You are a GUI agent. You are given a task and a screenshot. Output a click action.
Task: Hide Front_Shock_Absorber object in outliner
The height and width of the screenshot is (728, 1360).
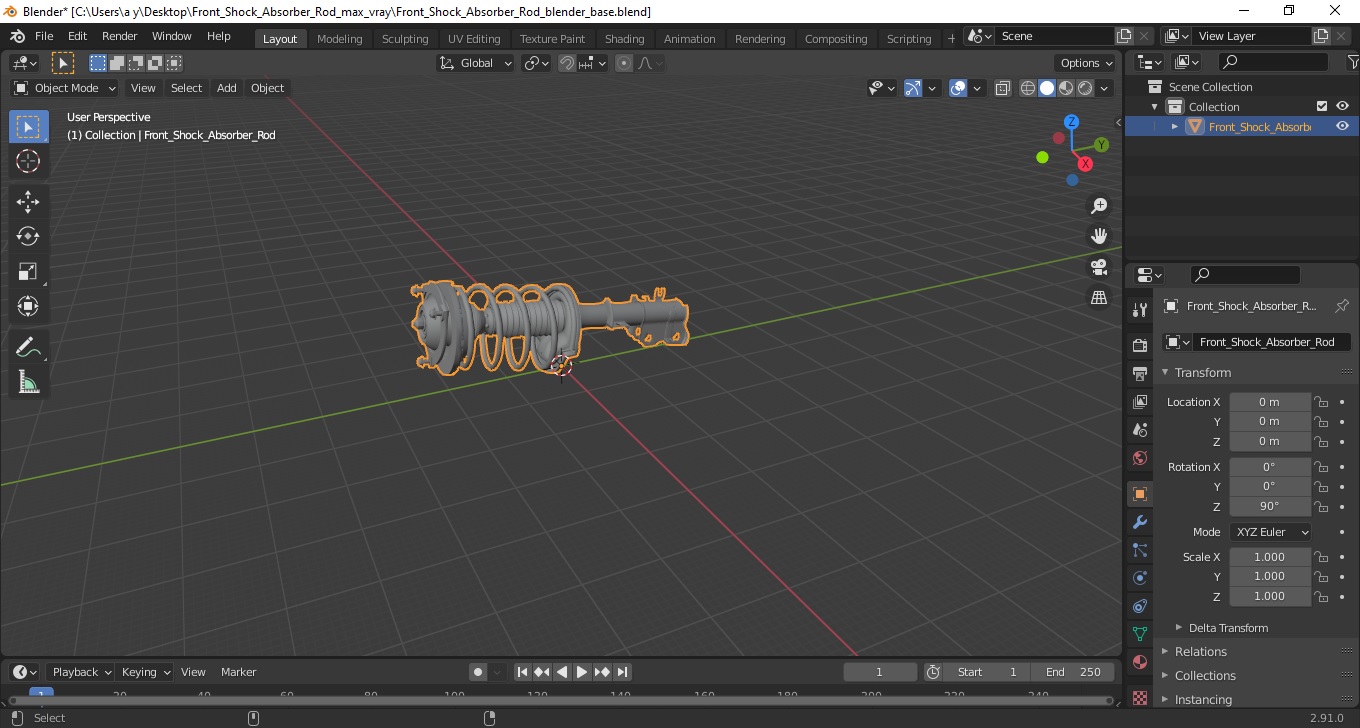pyautogui.click(x=1342, y=126)
